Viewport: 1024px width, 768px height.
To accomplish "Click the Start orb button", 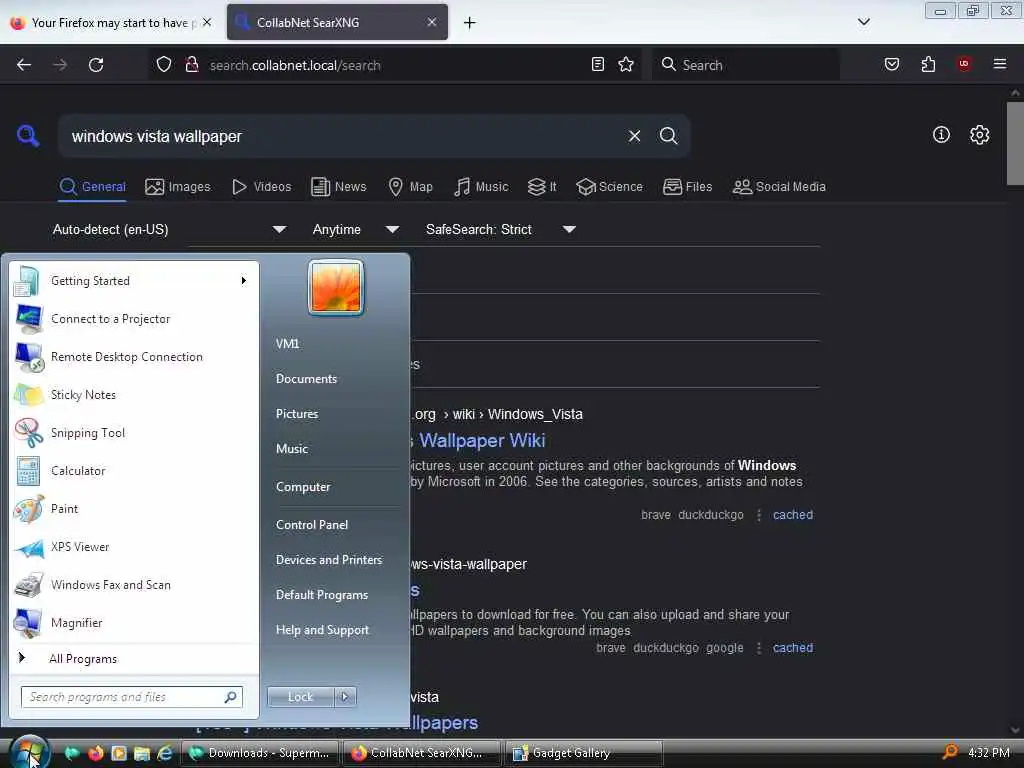I will (30, 752).
